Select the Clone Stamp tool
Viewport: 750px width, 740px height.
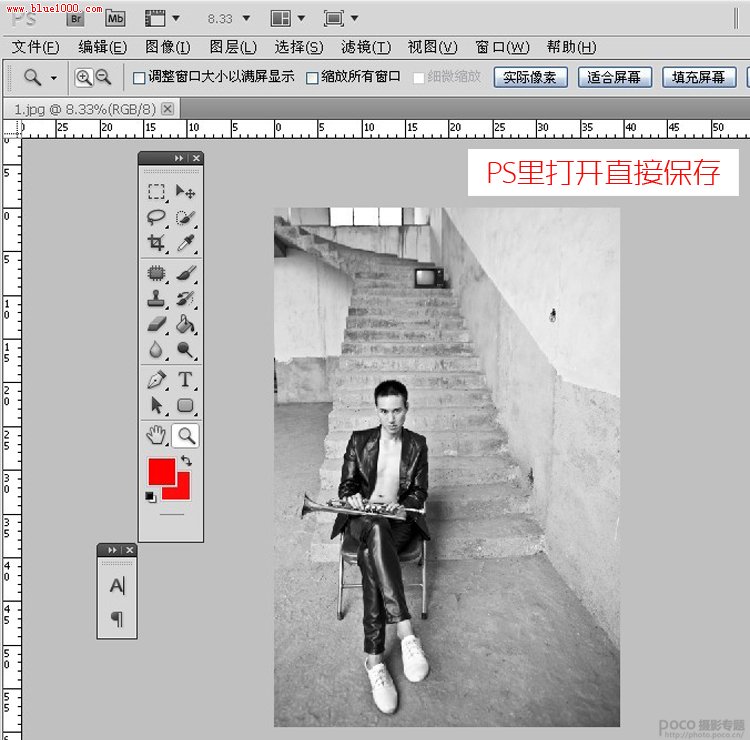tap(156, 299)
